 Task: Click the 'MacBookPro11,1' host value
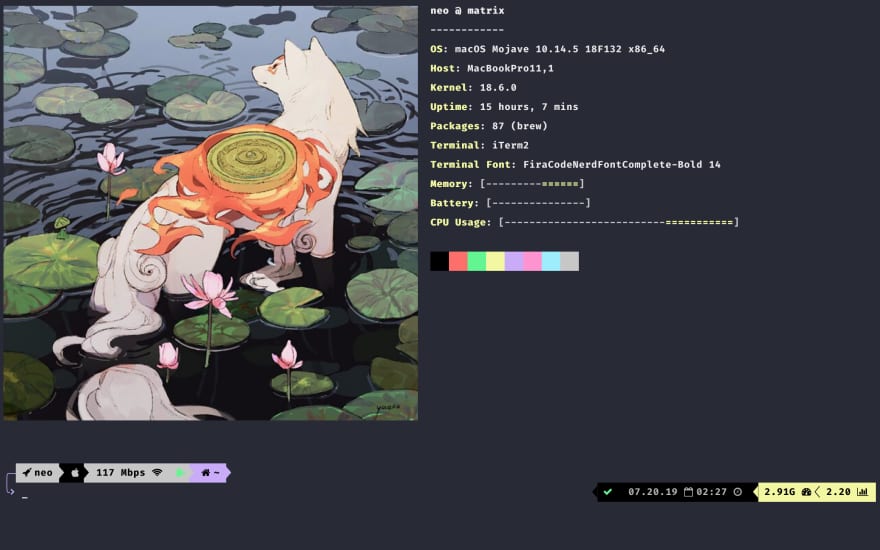[510, 68]
